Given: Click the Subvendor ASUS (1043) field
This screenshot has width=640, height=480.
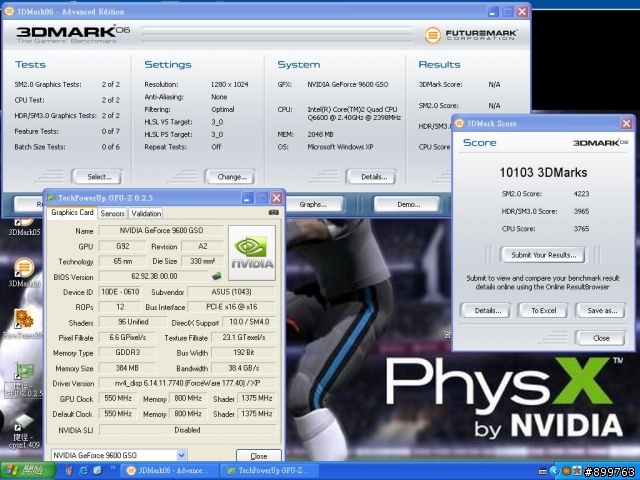Looking at the screenshot, I should [231, 292].
